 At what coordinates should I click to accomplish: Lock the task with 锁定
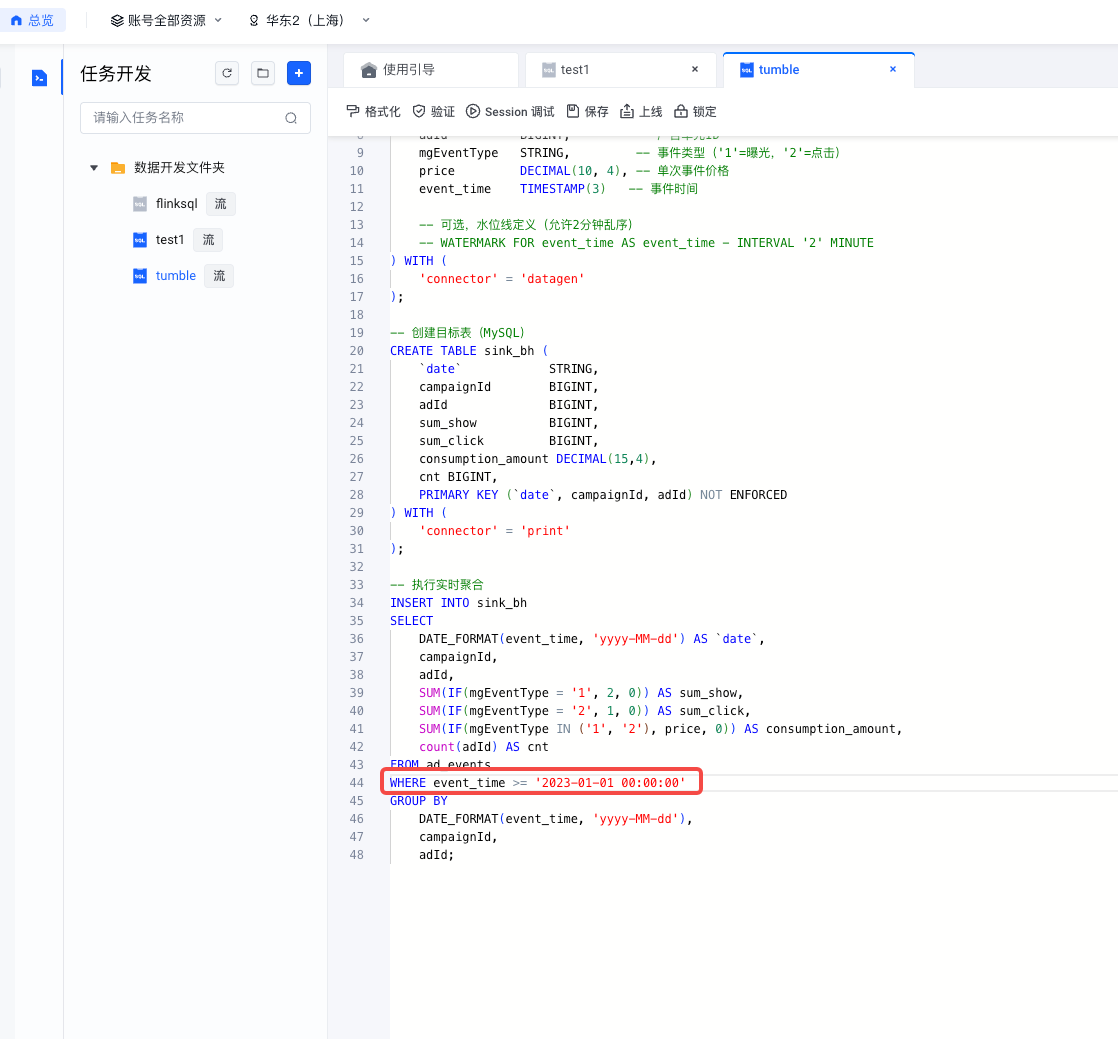point(695,111)
